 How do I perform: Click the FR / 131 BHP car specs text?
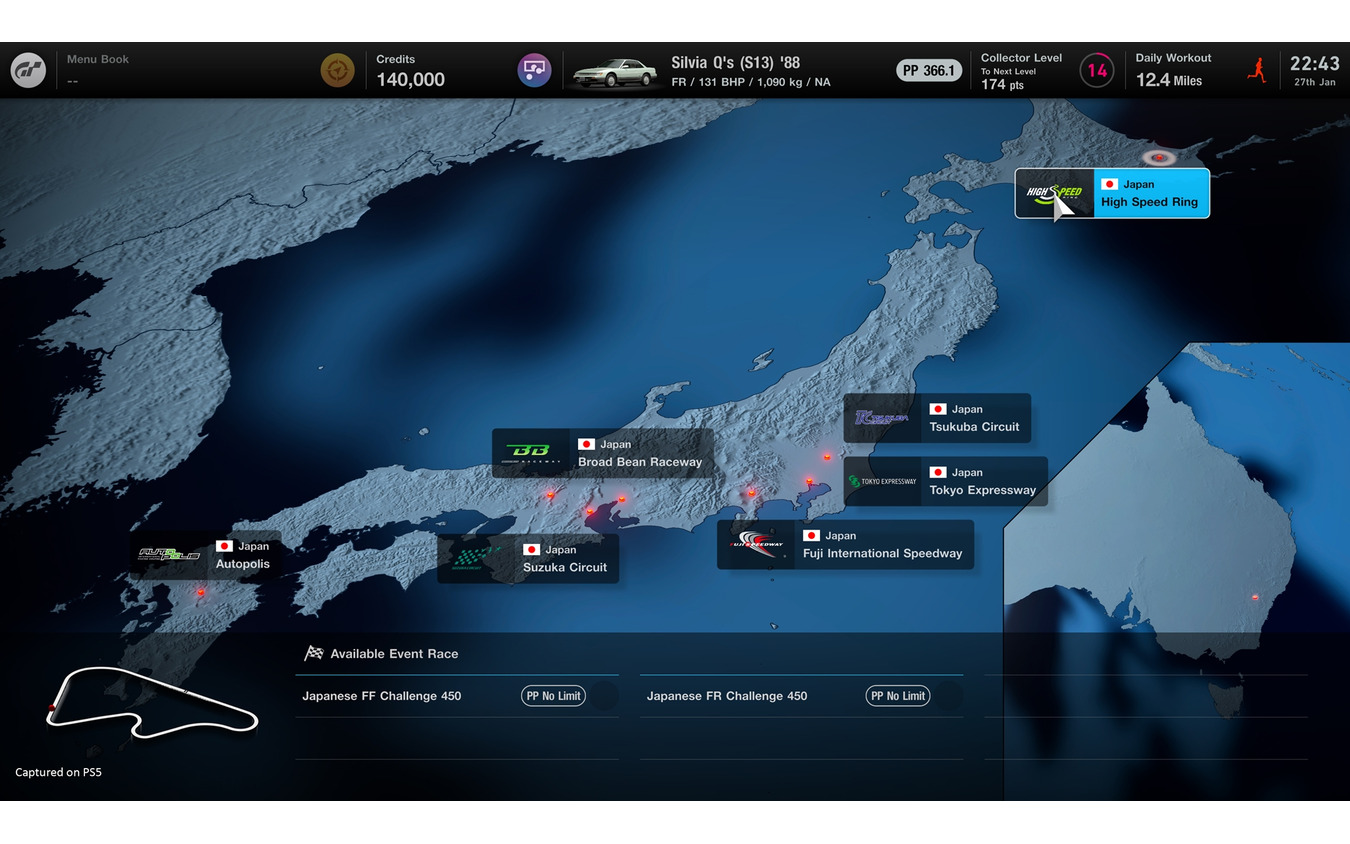coord(751,82)
